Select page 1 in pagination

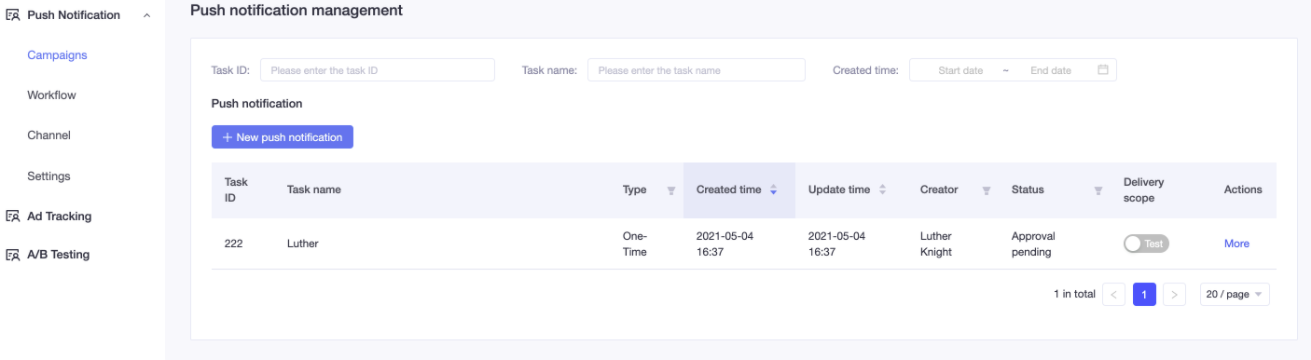[x=1144, y=295]
